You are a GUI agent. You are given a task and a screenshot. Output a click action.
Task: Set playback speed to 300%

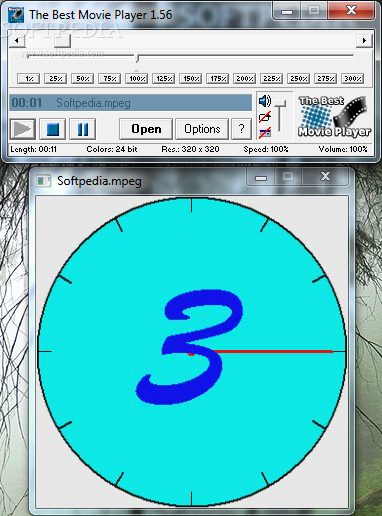(353, 79)
